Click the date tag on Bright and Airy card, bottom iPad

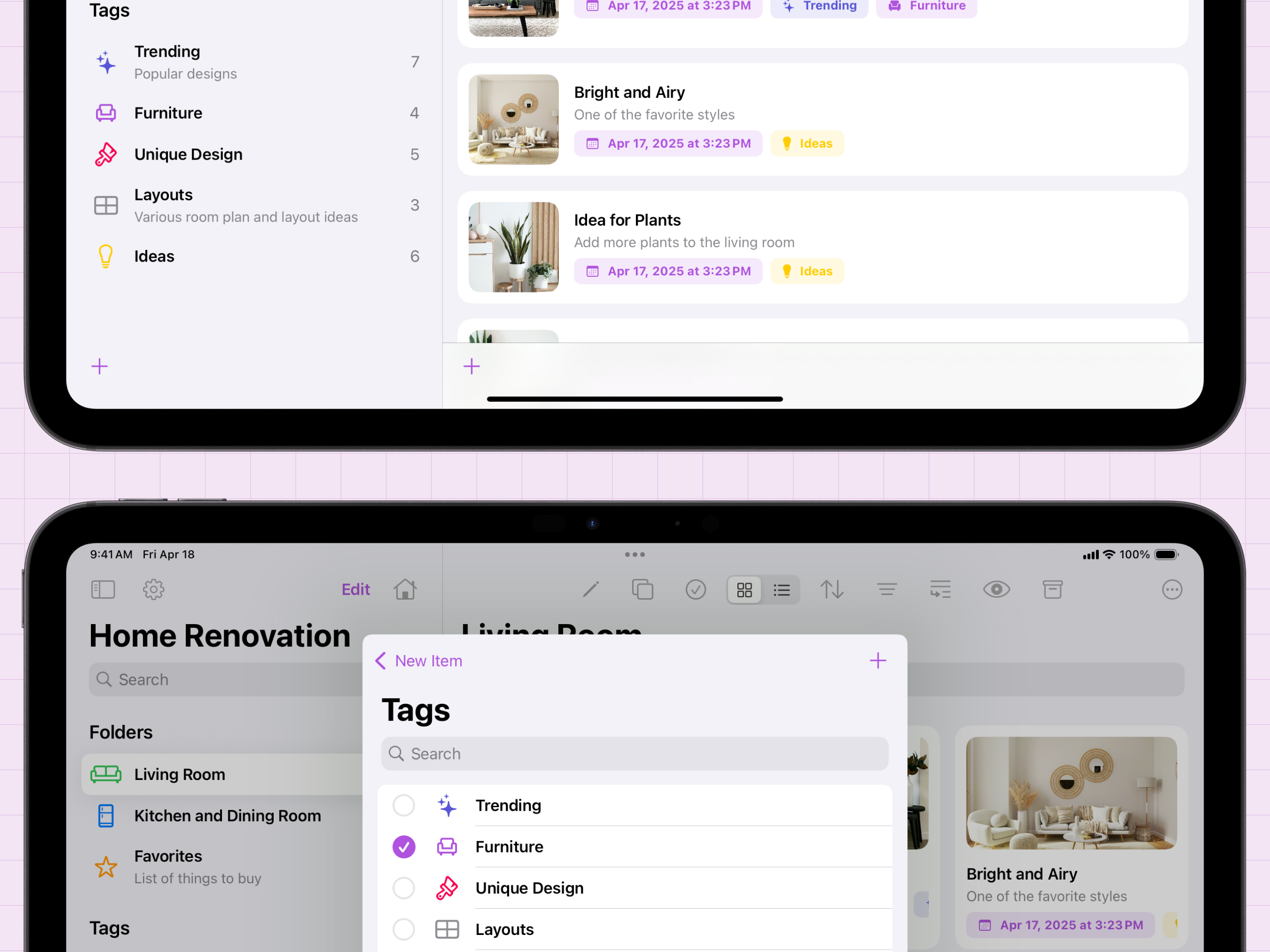[1060, 925]
